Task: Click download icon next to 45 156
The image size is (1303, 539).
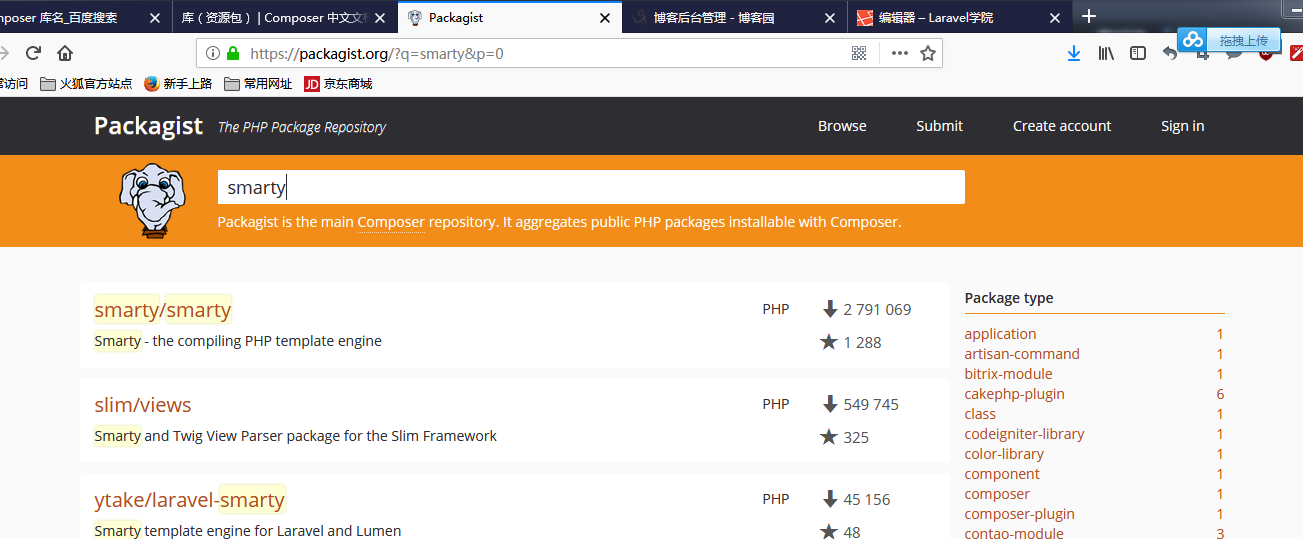Action: click(x=830, y=499)
